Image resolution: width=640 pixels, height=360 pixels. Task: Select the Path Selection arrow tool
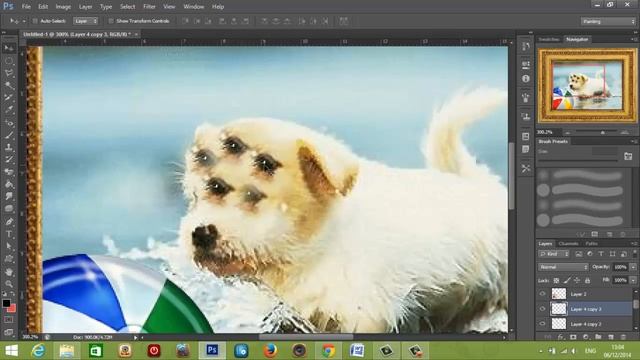(x=9, y=247)
